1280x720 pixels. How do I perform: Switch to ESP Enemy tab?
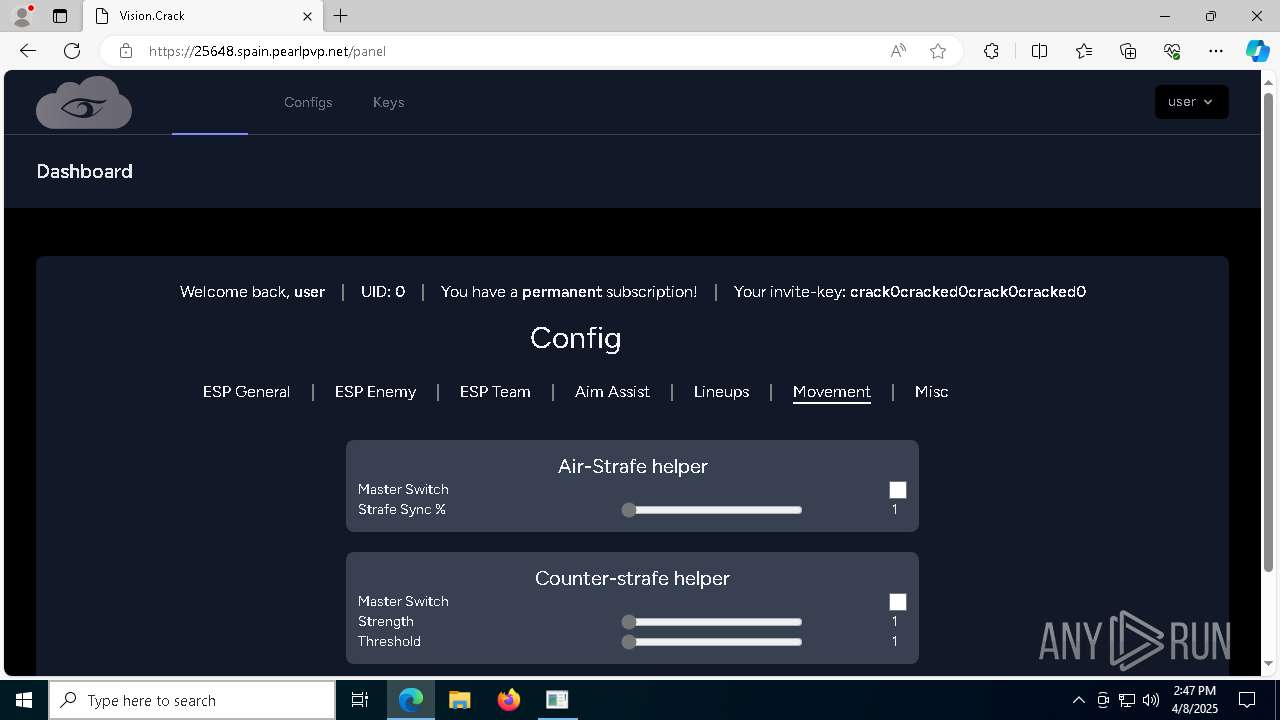tap(375, 392)
